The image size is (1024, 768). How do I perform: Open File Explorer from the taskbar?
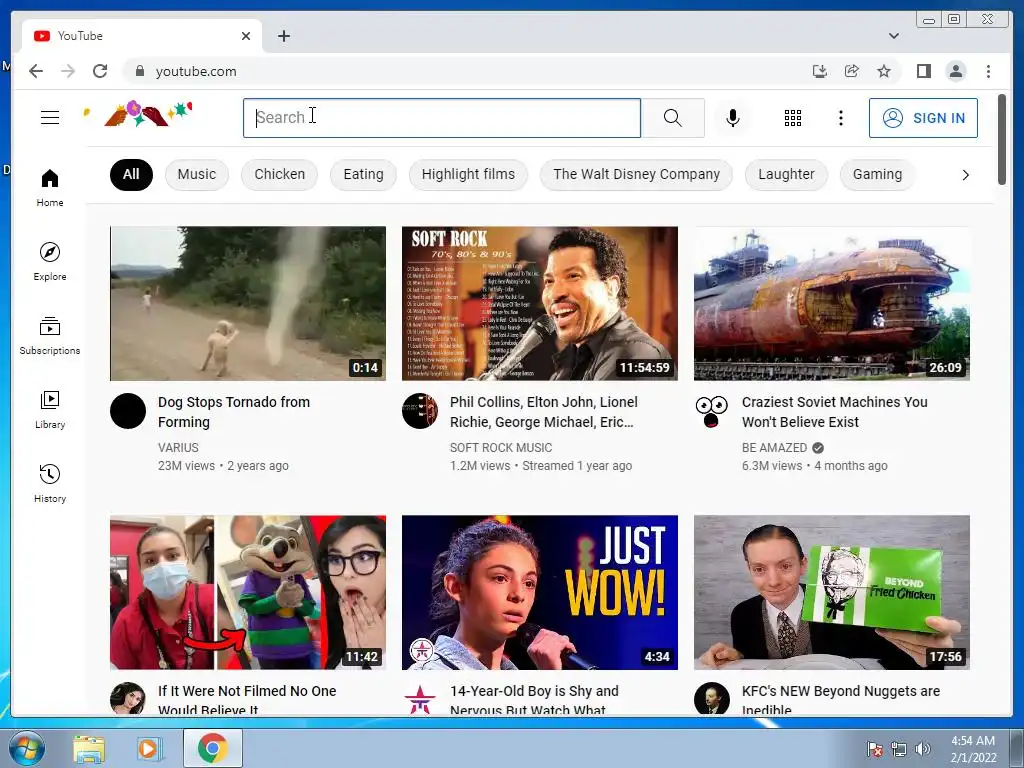(x=89, y=749)
